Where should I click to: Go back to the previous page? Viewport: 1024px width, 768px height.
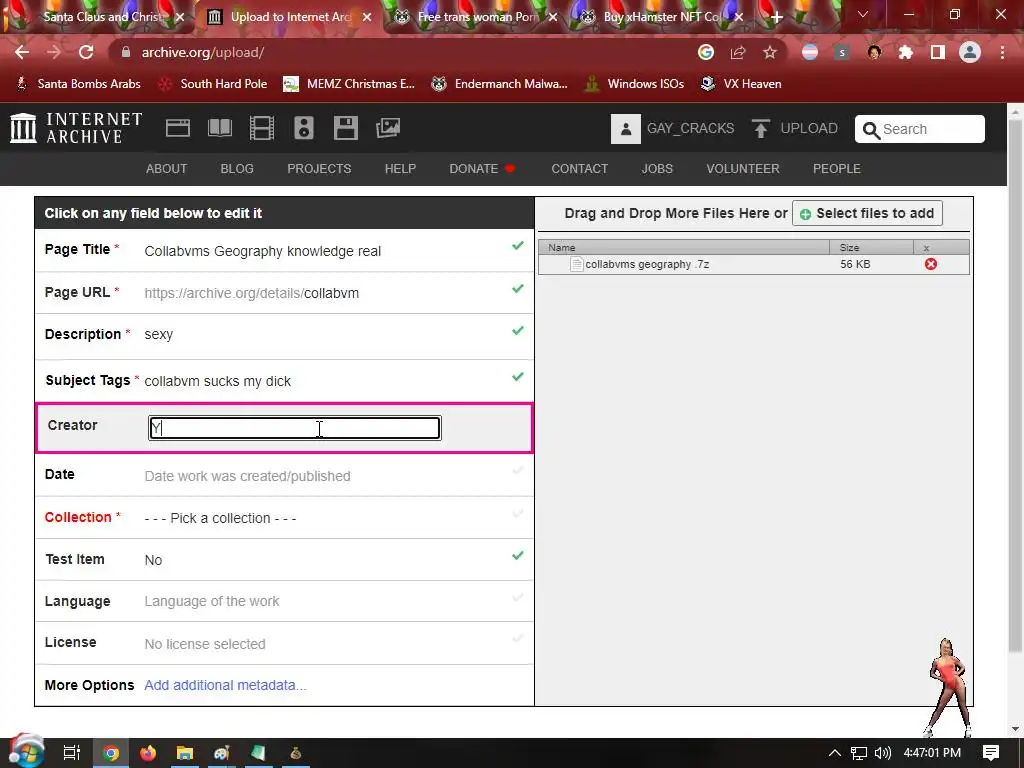click(22, 52)
